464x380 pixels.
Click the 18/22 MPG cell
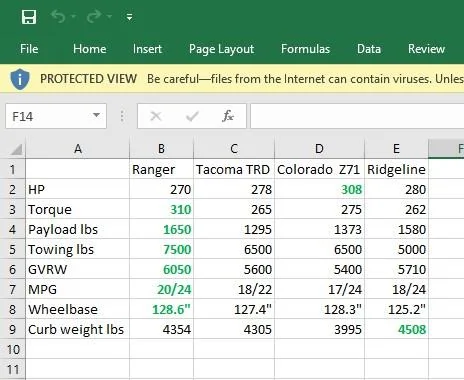pyautogui.click(x=234, y=289)
